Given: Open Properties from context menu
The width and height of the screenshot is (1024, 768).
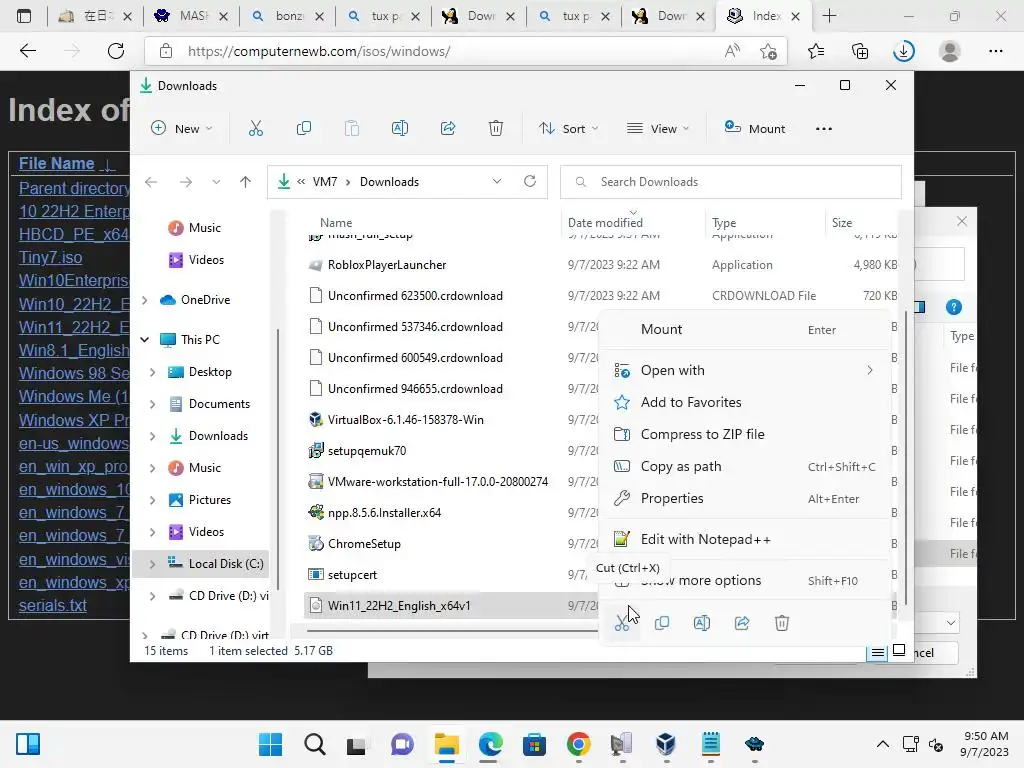Looking at the screenshot, I should click(x=745, y=498).
